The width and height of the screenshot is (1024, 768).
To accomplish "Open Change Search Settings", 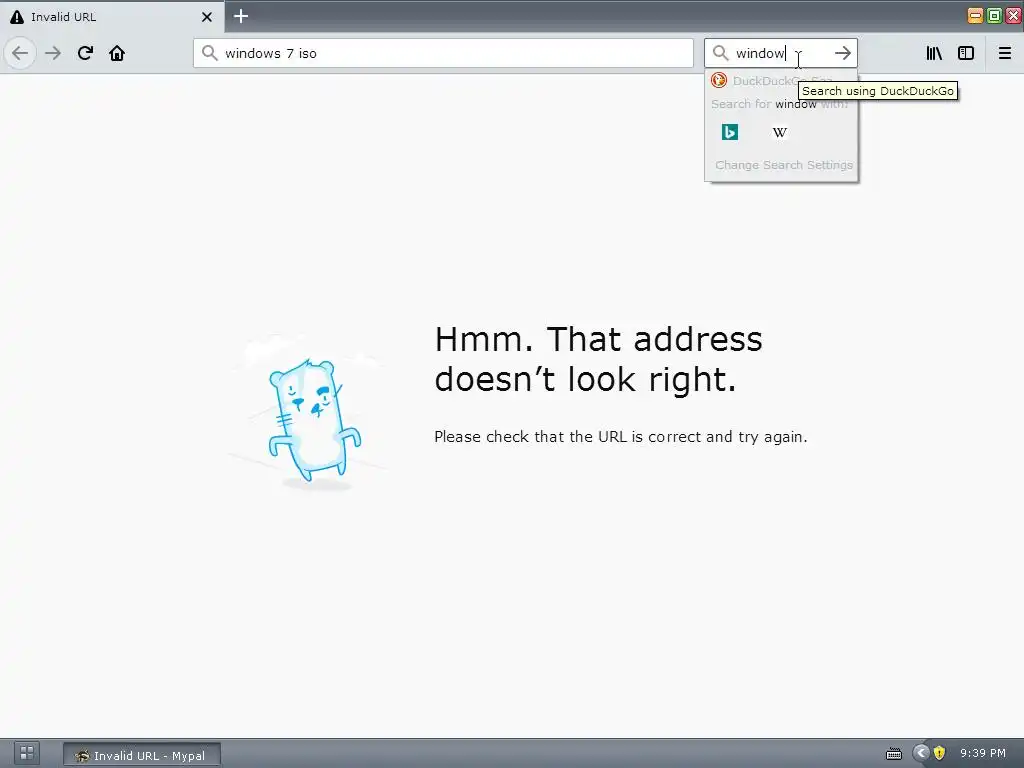I will point(784,165).
